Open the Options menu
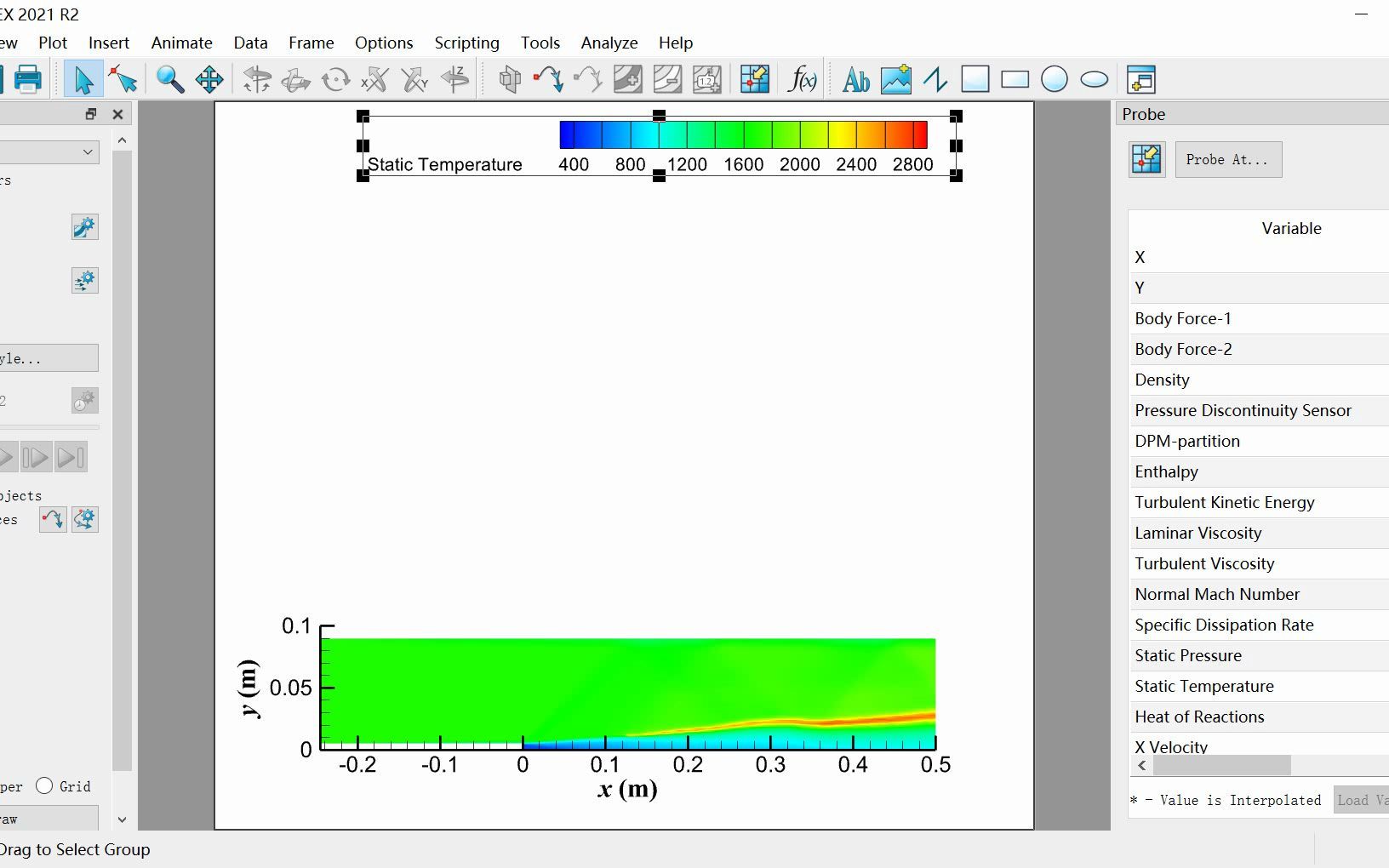1389x868 pixels. [x=384, y=43]
